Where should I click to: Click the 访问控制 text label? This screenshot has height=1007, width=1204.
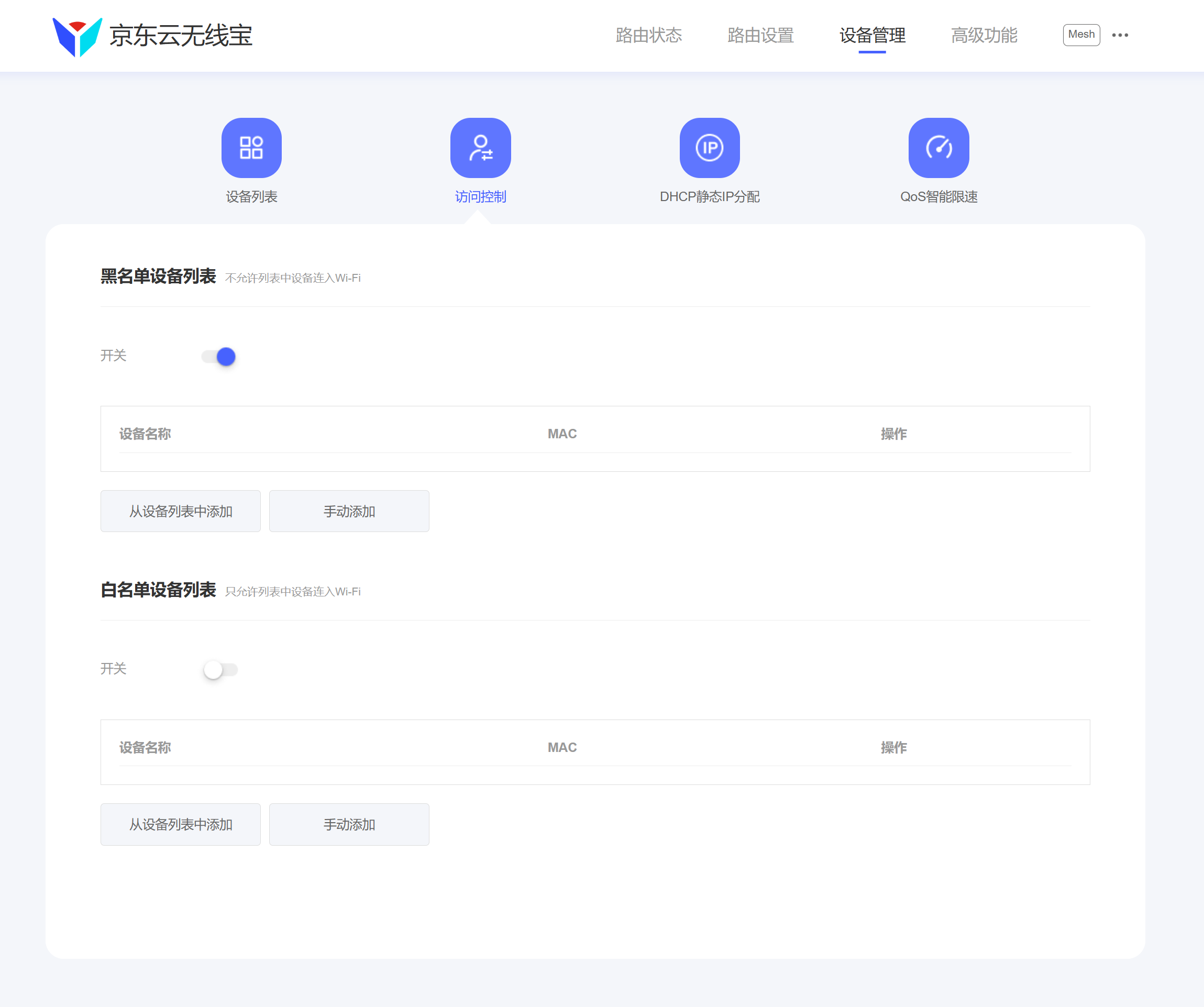pos(480,196)
